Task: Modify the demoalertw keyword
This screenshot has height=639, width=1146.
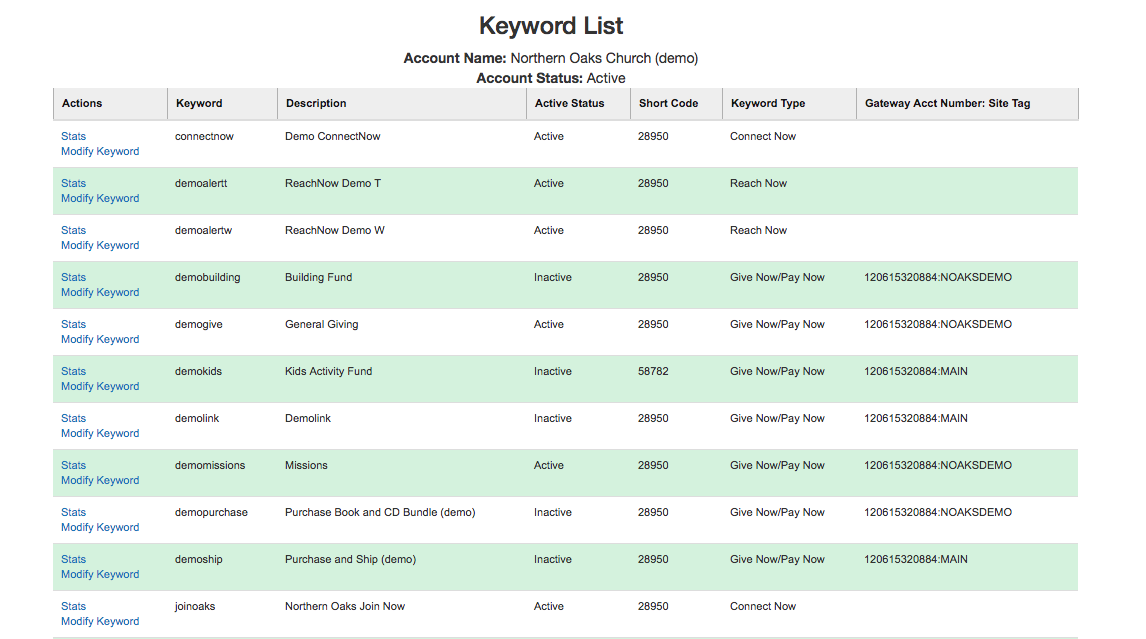Action: 100,246
